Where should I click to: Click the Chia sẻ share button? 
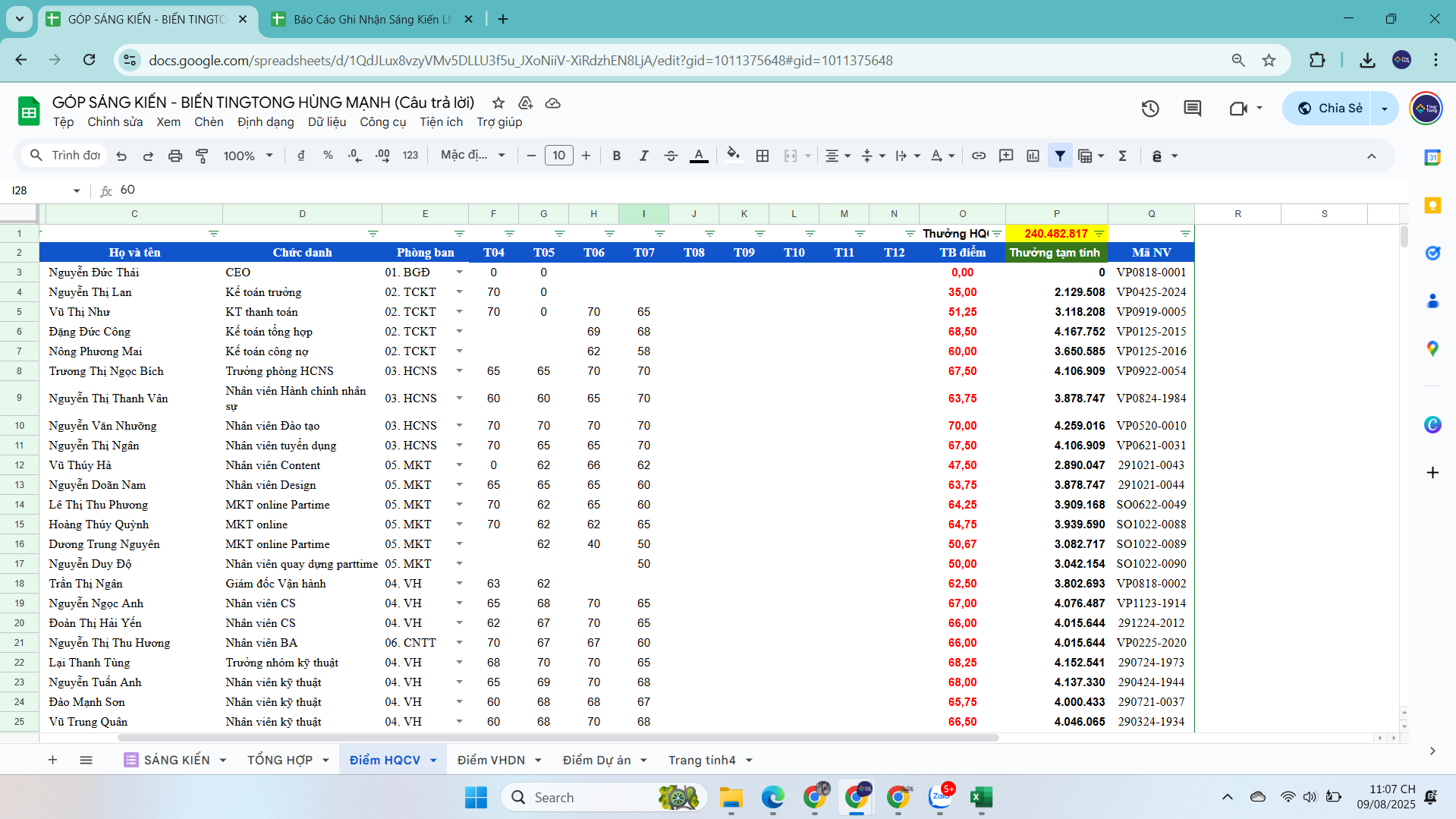(1331, 109)
